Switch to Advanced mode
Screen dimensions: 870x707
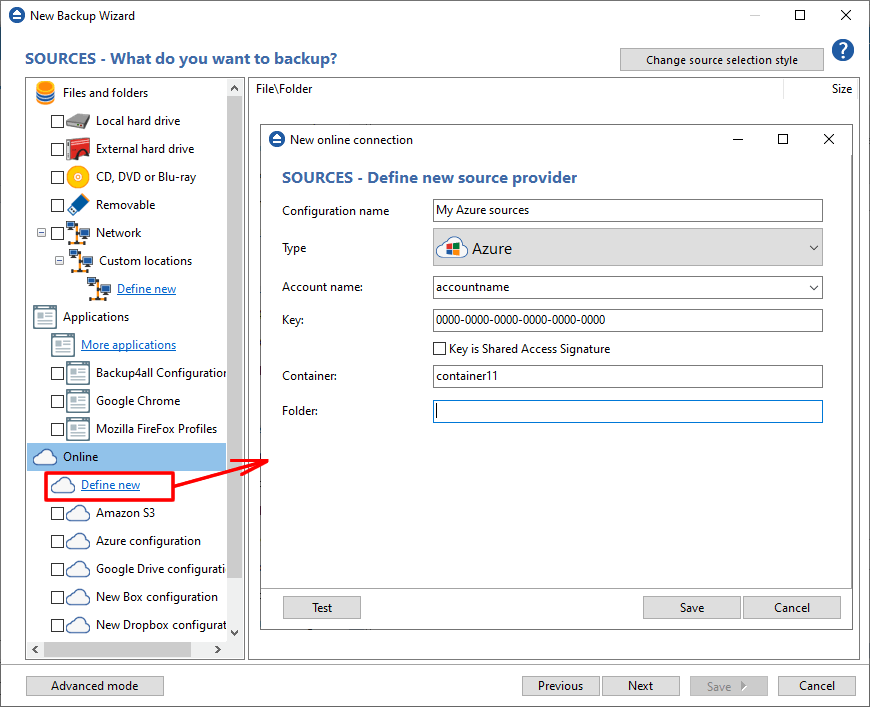(x=95, y=686)
